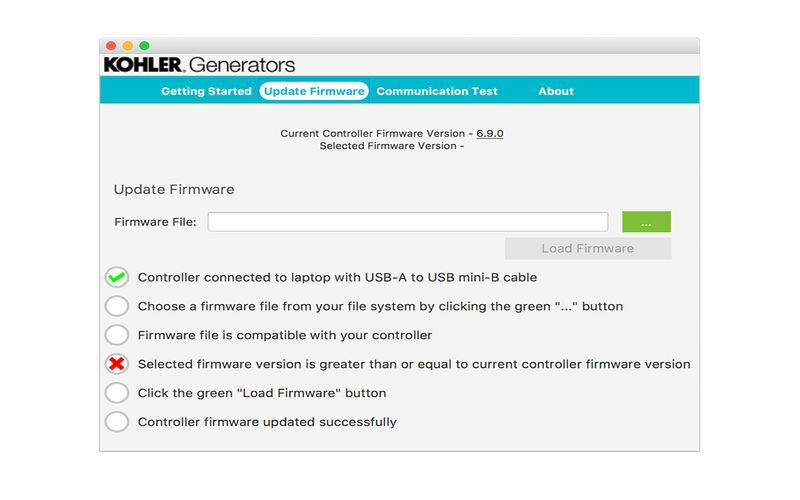Screen dimensions: 800x500
Task: Close the window with the red button
Action: 111,46
